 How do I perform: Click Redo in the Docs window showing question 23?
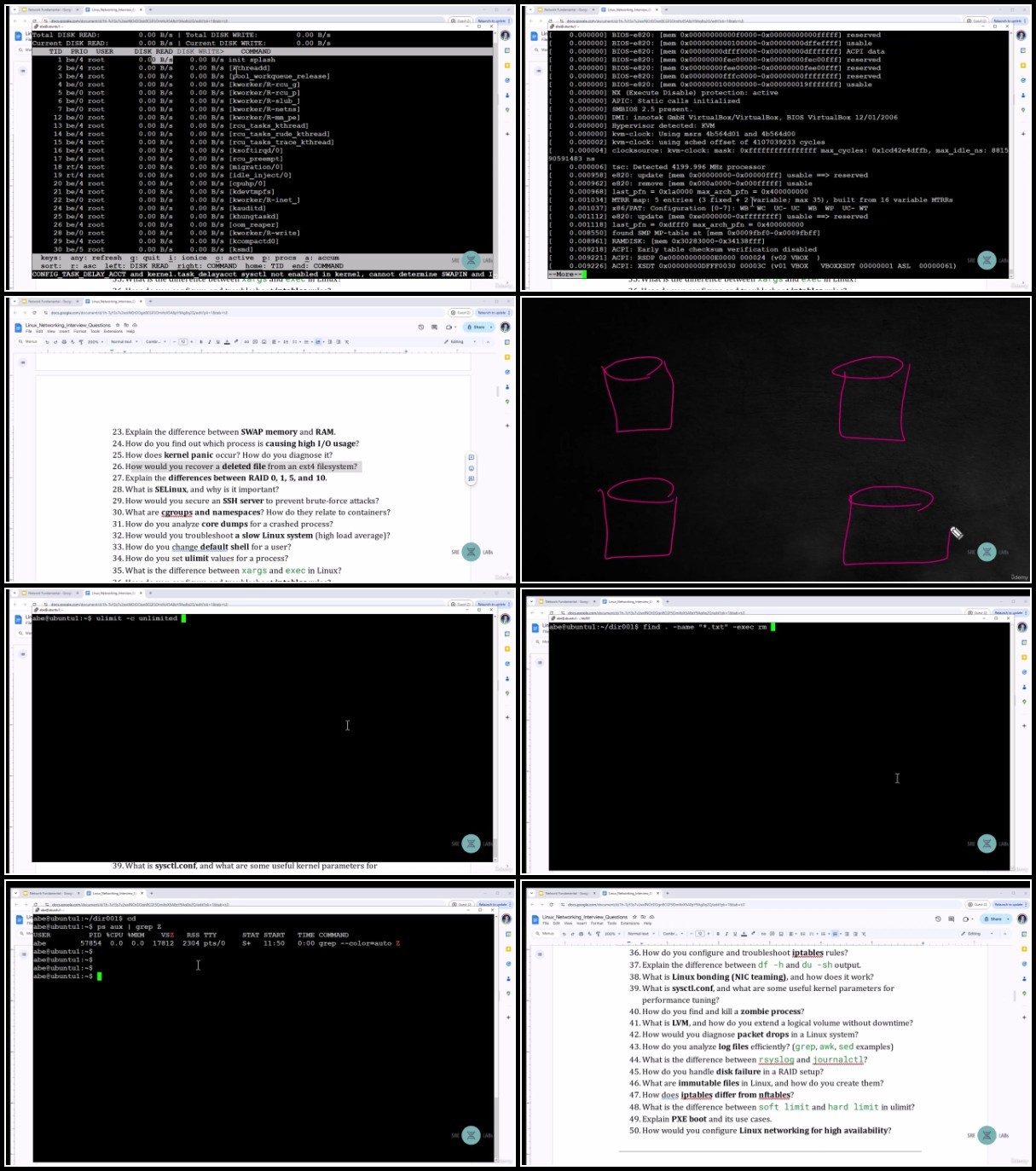click(x=55, y=341)
